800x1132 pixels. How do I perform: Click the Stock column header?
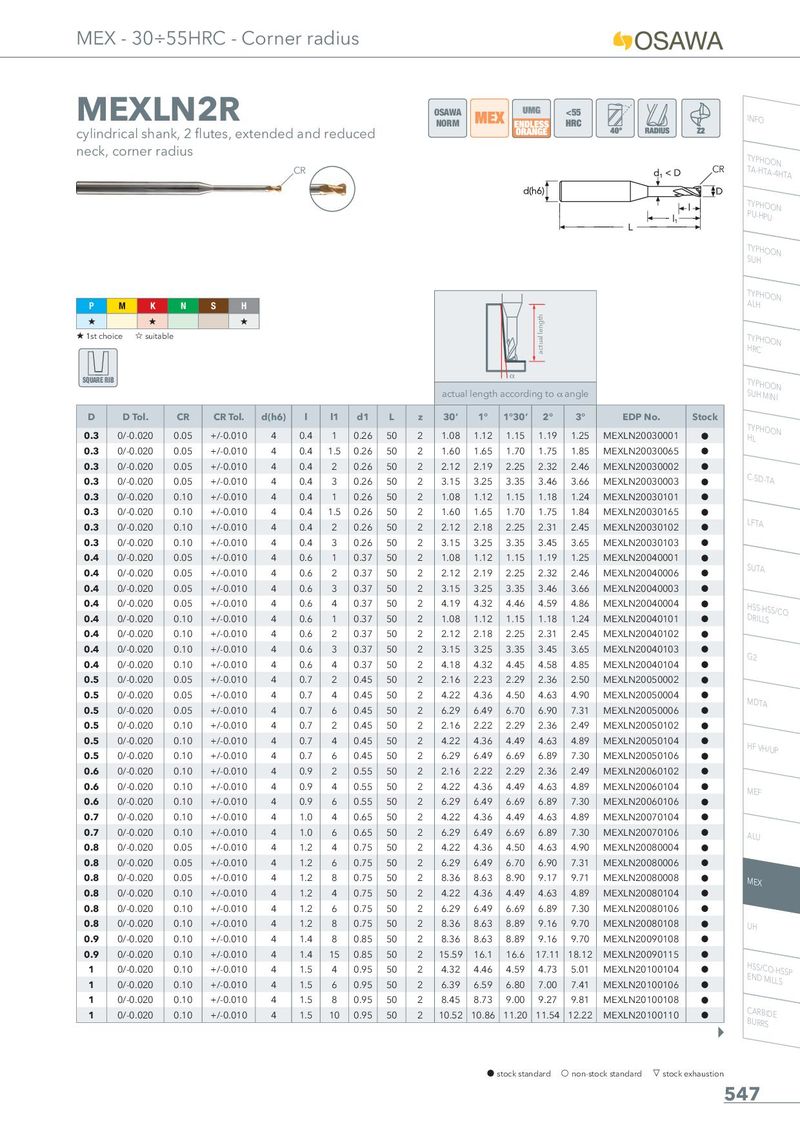(705, 417)
